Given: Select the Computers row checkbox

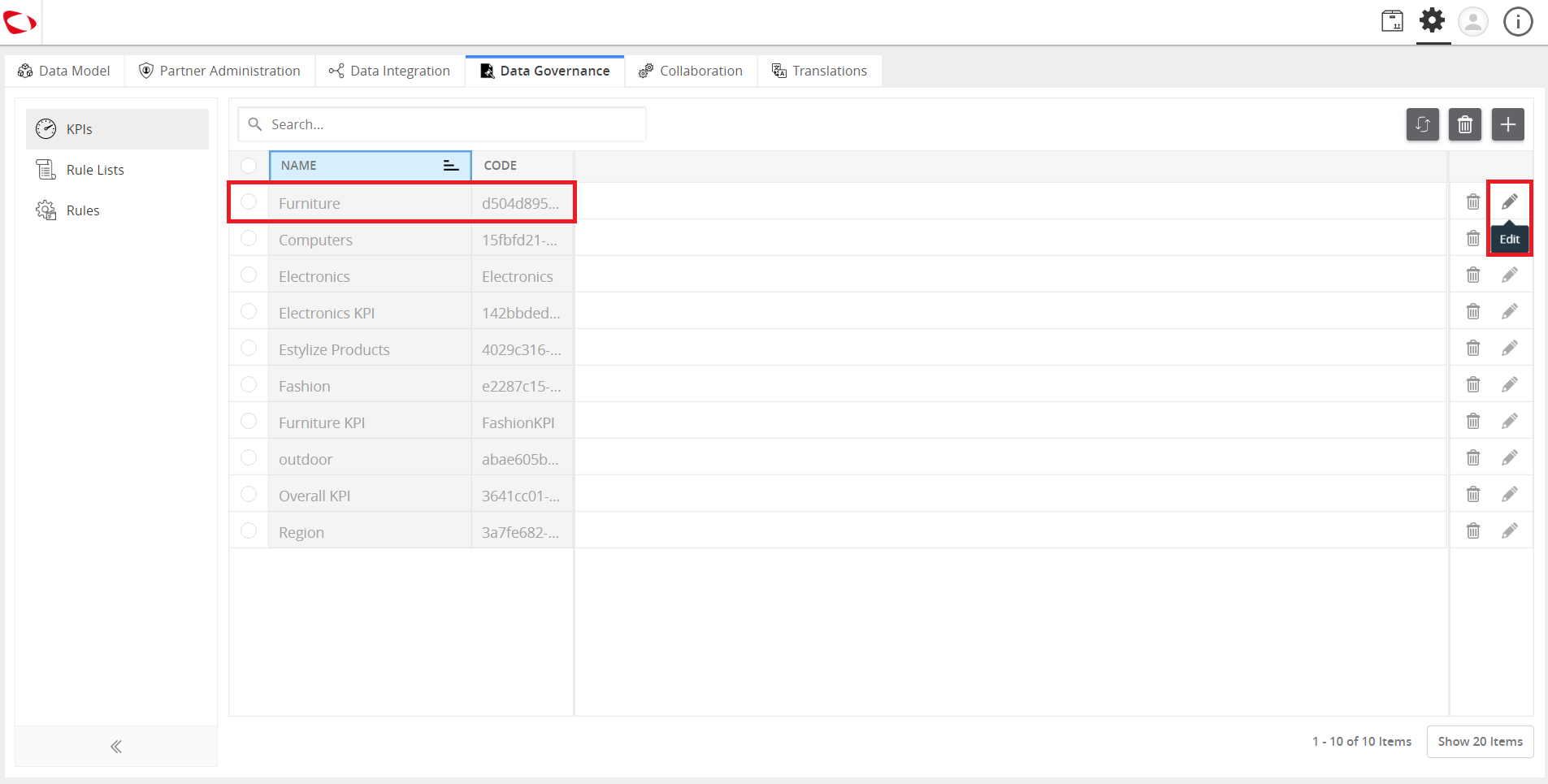Looking at the screenshot, I should click(249, 238).
